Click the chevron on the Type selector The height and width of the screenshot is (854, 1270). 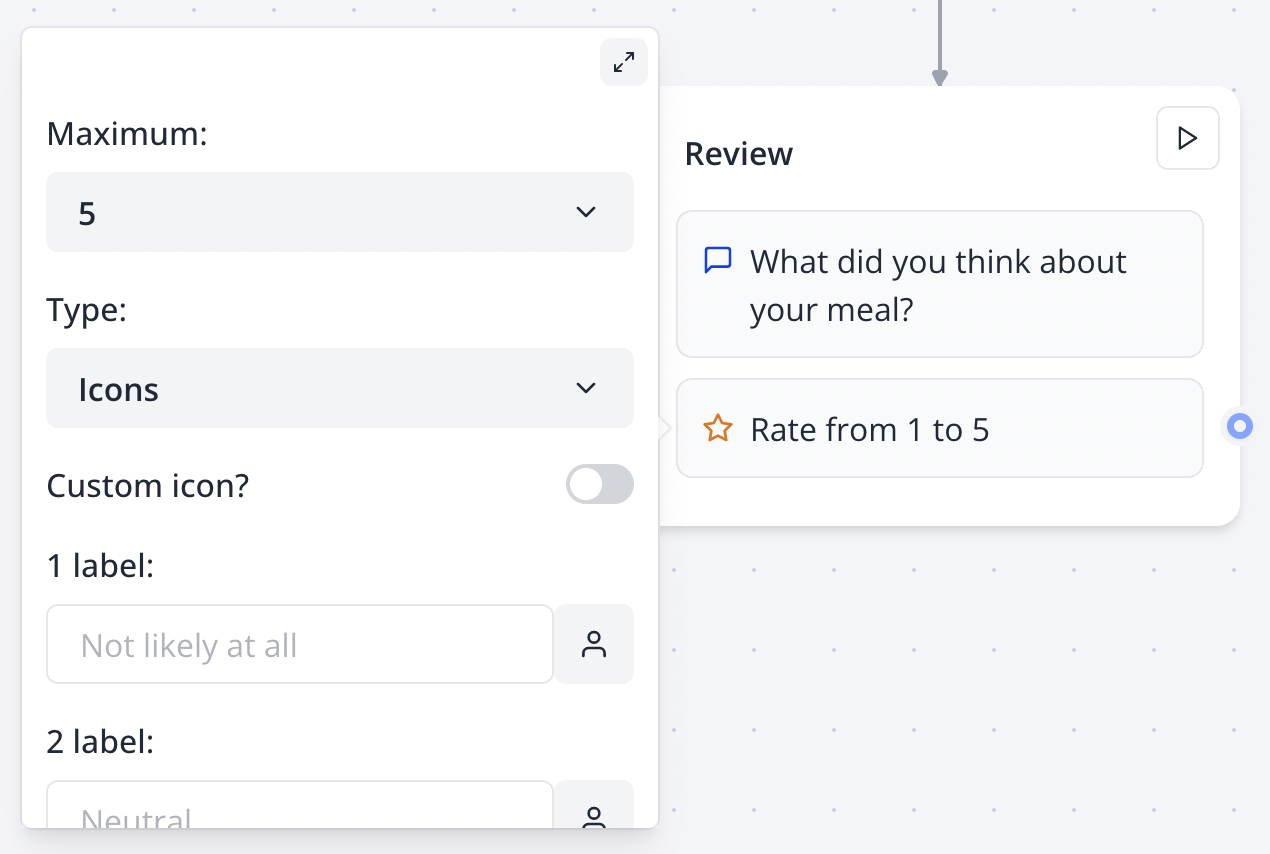tap(586, 388)
